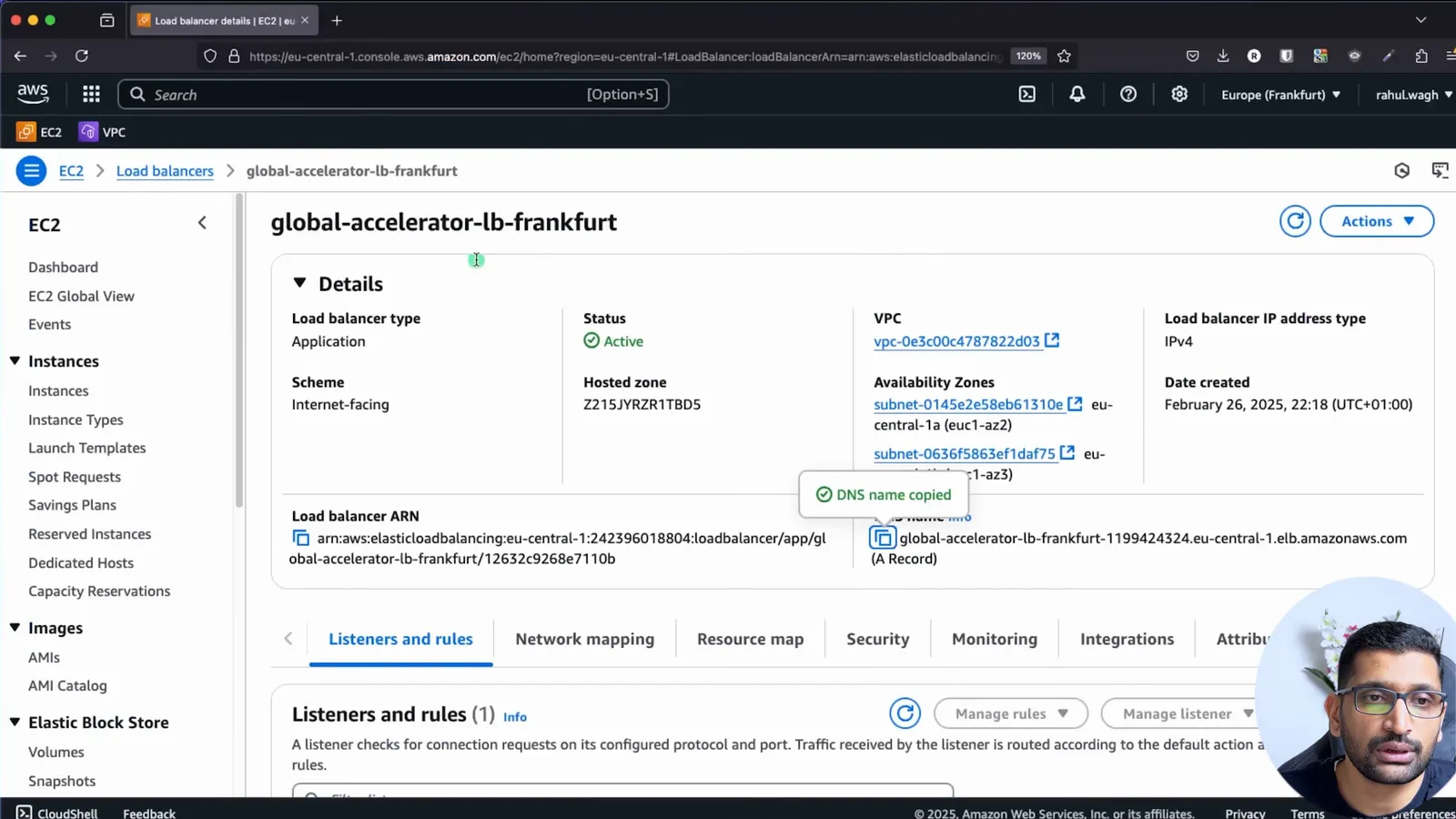Viewport: 1456px width, 819px height.
Task: Open Dashboard in EC2 sidebar
Action: pos(63,268)
